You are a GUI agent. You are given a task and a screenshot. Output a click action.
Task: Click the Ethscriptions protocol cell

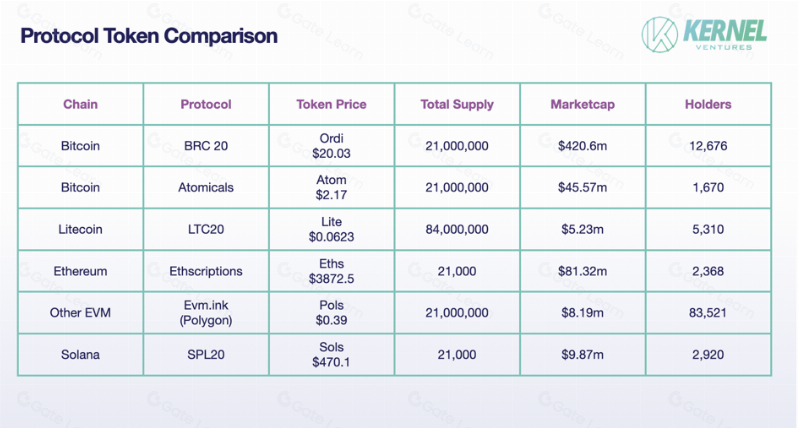tap(206, 271)
